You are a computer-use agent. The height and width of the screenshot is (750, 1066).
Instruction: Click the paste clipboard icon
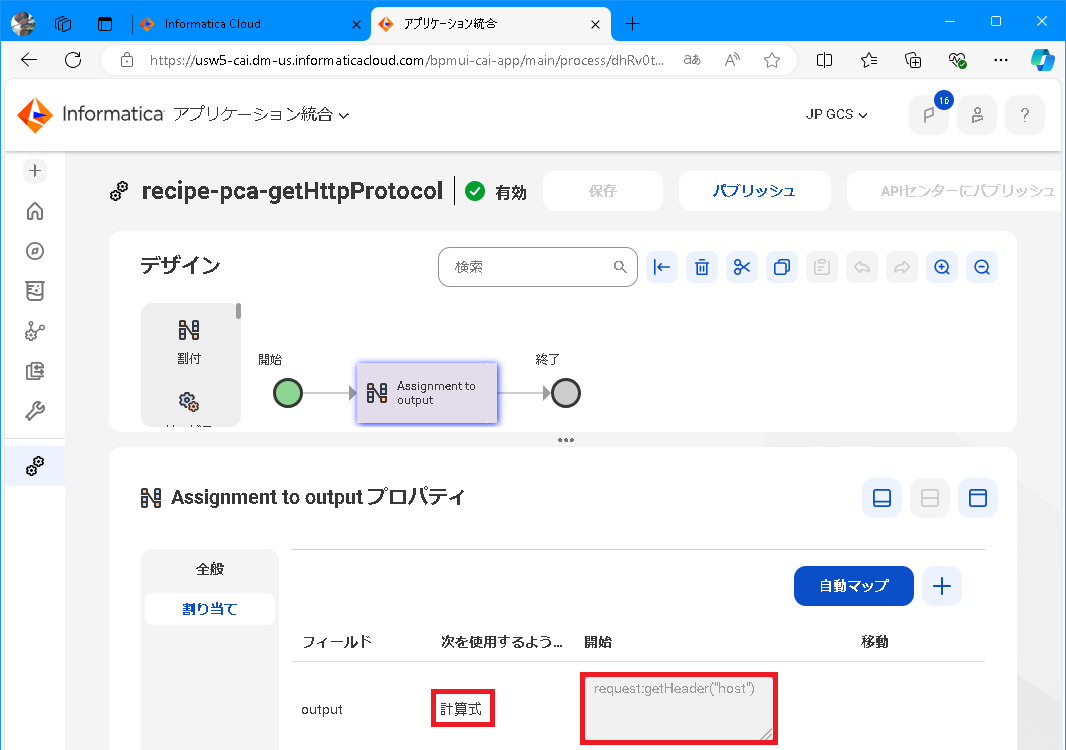coord(822,267)
